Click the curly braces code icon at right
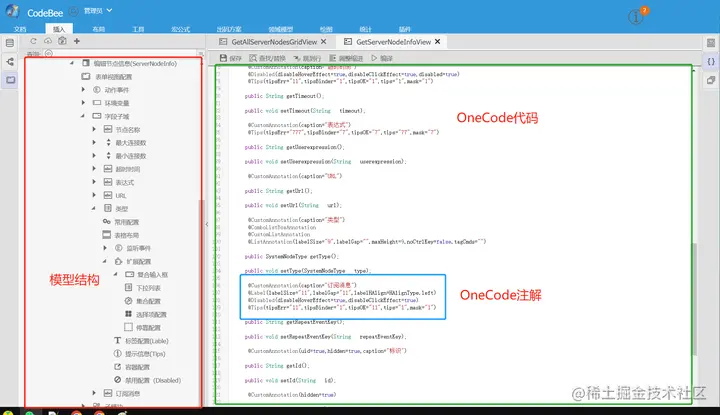 711,62
